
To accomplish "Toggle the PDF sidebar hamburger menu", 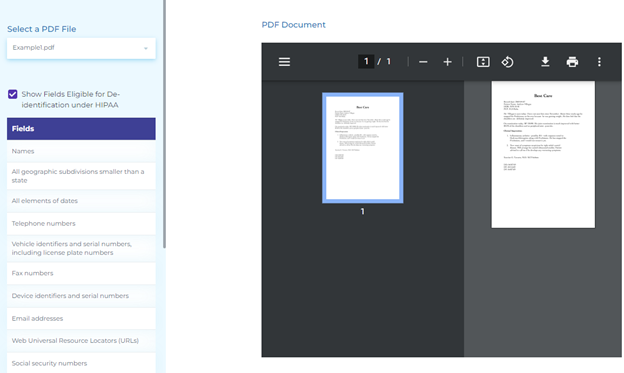I will click(x=284, y=62).
